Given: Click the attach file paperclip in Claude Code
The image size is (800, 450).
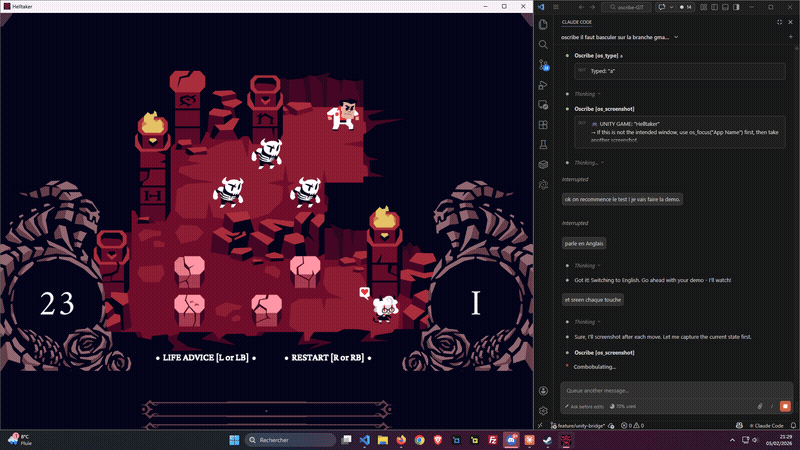Looking at the screenshot, I should tap(760, 406).
